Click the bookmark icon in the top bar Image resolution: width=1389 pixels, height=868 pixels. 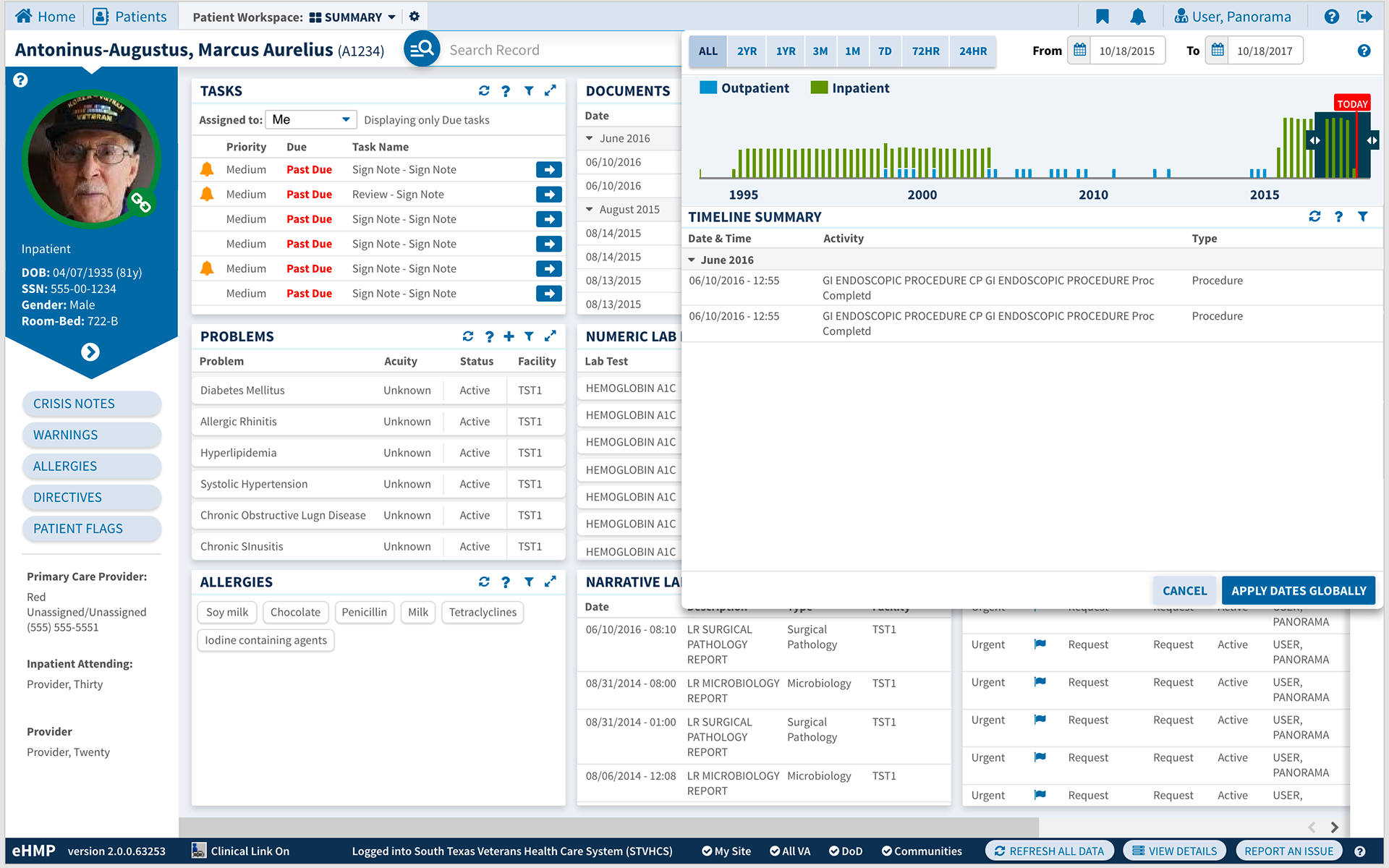pyautogui.click(x=1102, y=17)
